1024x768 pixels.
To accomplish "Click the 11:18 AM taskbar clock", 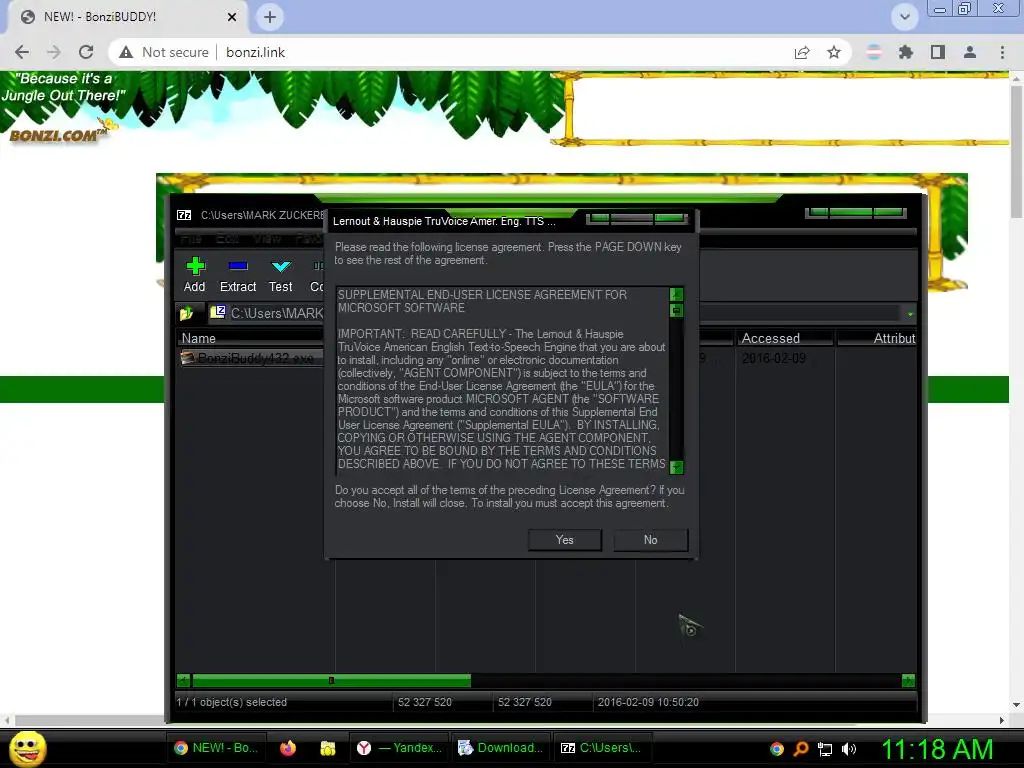I will (937, 749).
